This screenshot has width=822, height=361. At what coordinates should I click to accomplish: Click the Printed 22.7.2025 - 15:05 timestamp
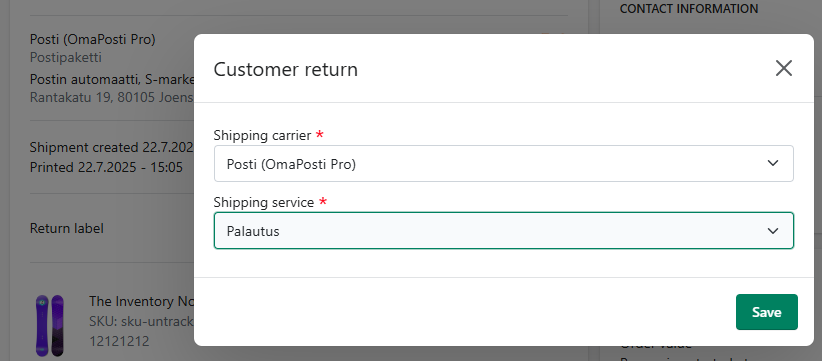coord(106,168)
